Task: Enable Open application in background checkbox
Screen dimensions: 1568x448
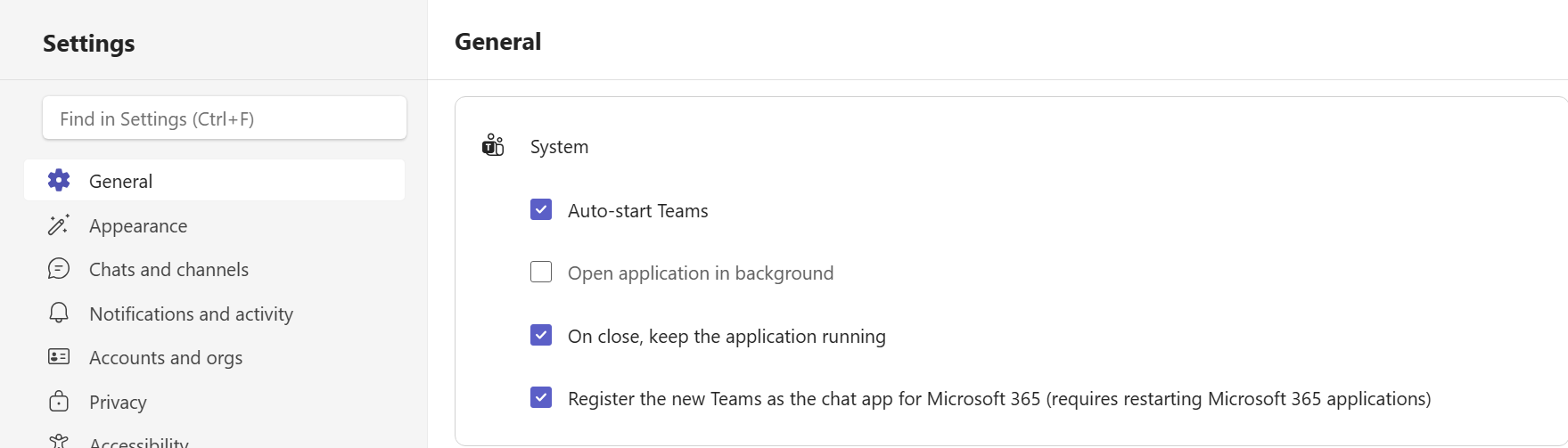Action: click(x=541, y=272)
